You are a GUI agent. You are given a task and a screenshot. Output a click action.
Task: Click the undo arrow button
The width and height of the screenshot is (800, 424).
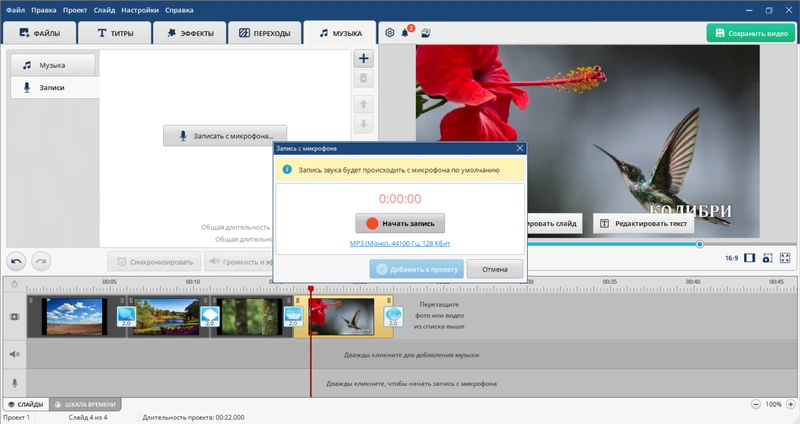(x=17, y=260)
